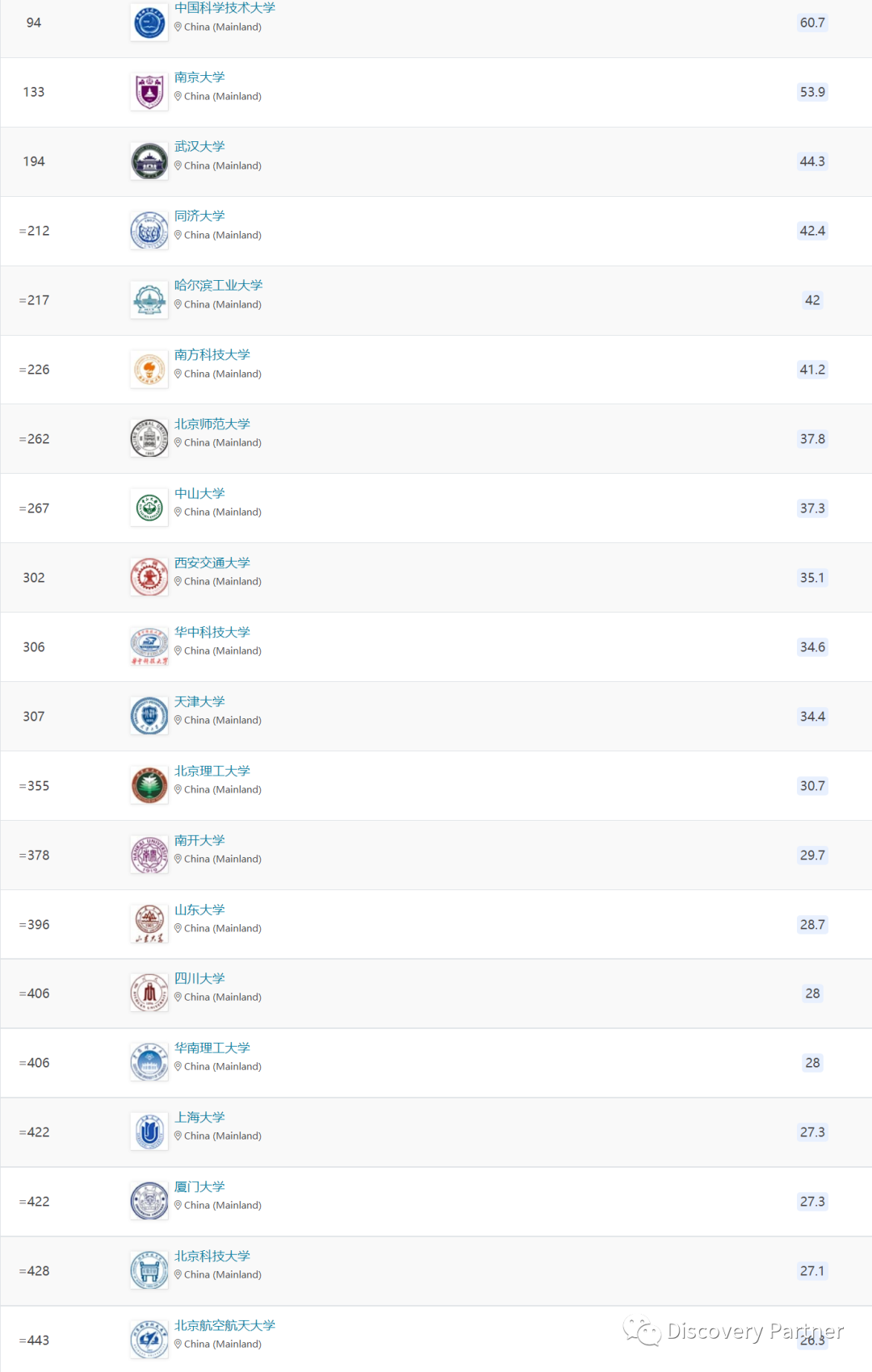Click the 西安交通大学 red emblem
This screenshot has width=872, height=1372.
[x=149, y=578]
